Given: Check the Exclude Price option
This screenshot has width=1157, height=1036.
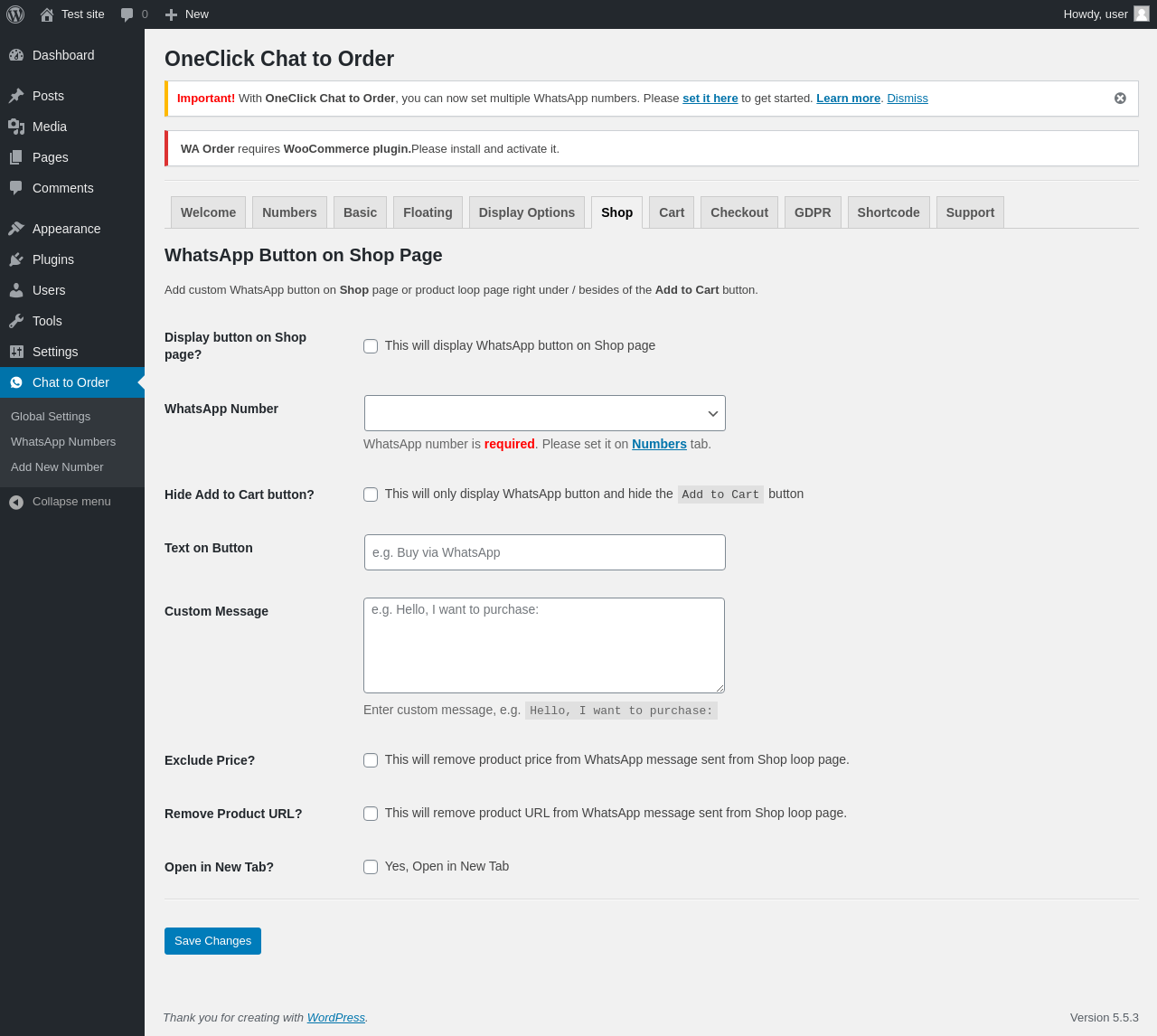Looking at the screenshot, I should (x=371, y=760).
